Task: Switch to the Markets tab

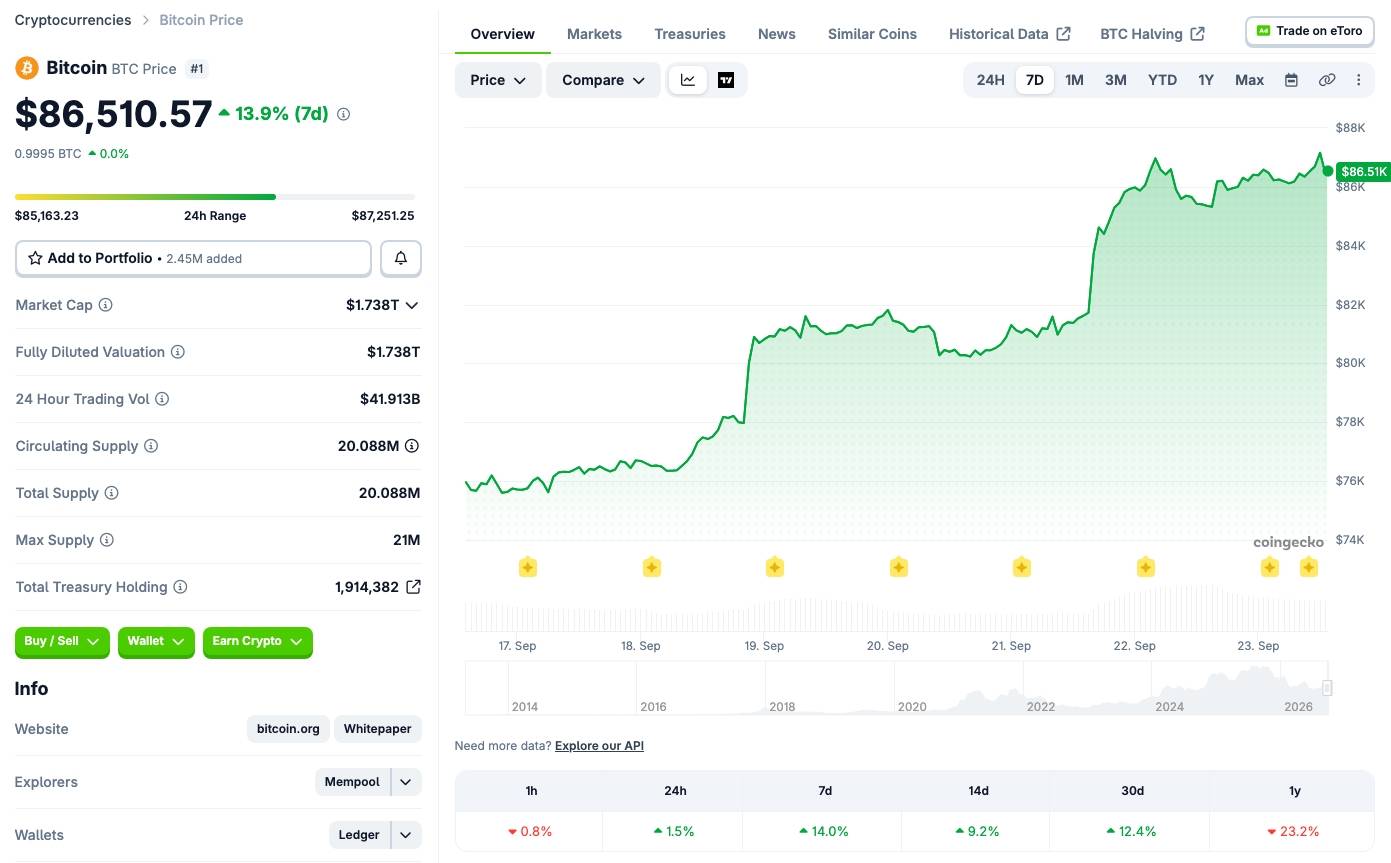Action: click(x=594, y=34)
